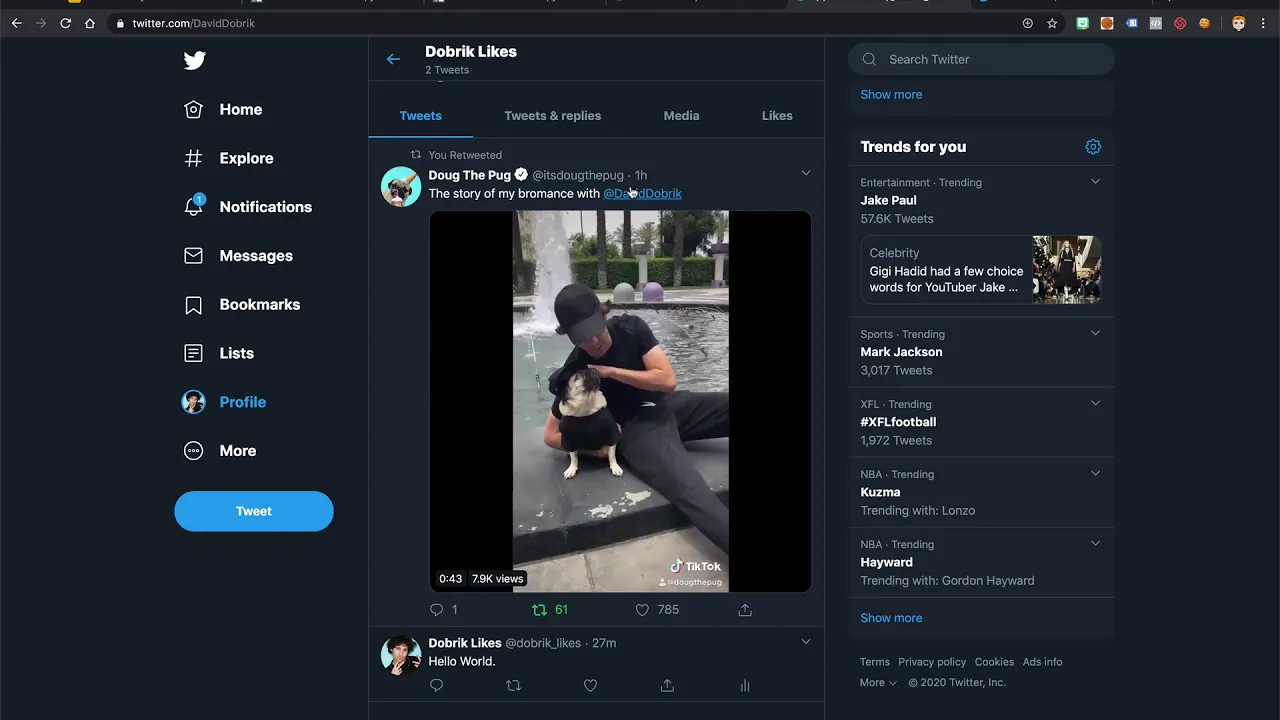Go back with browser back arrow
The height and width of the screenshot is (720, 1280).
(16, 23)
